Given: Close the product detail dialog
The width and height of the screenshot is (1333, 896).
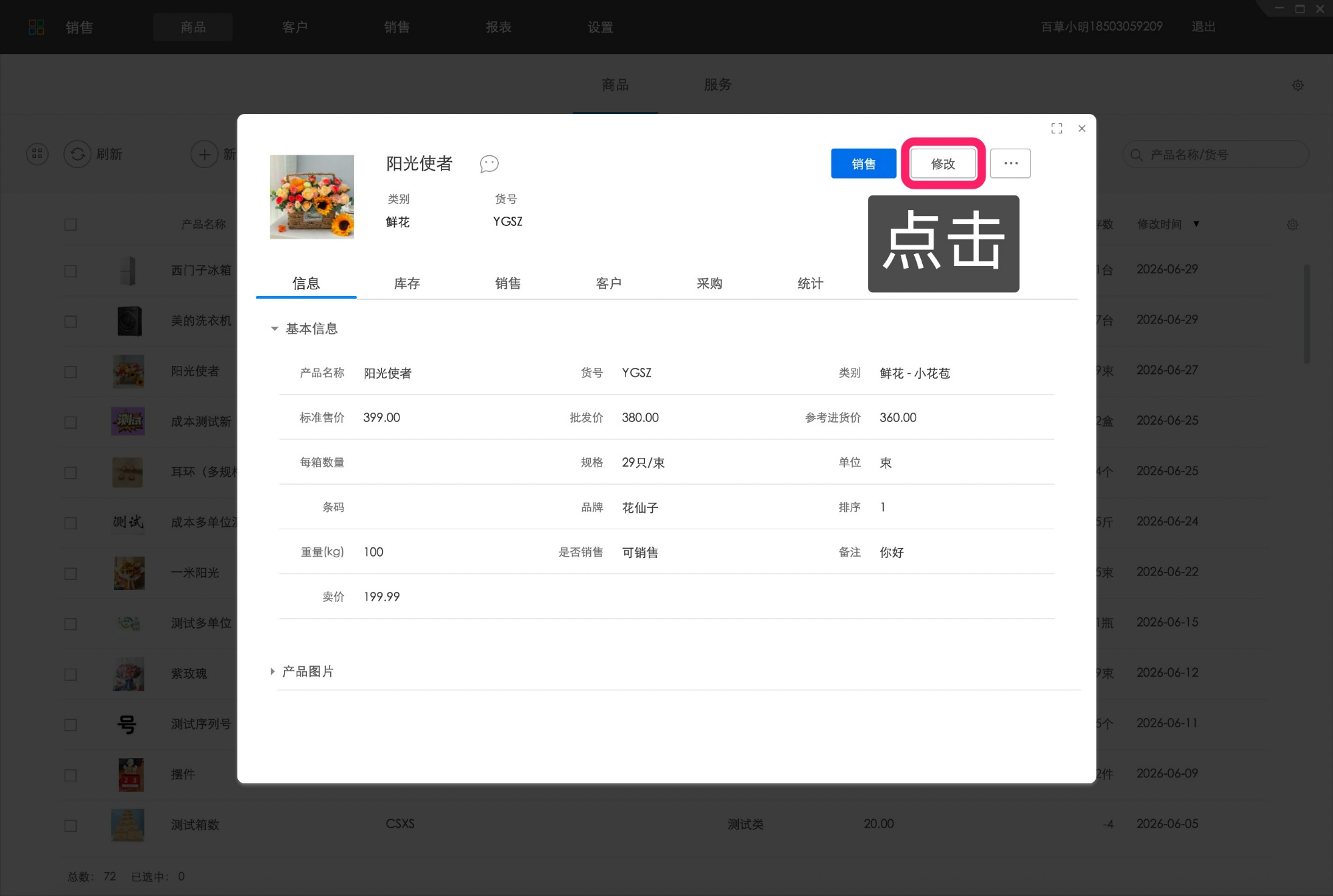Looking at the screenshot, I should coord(1082,128).
